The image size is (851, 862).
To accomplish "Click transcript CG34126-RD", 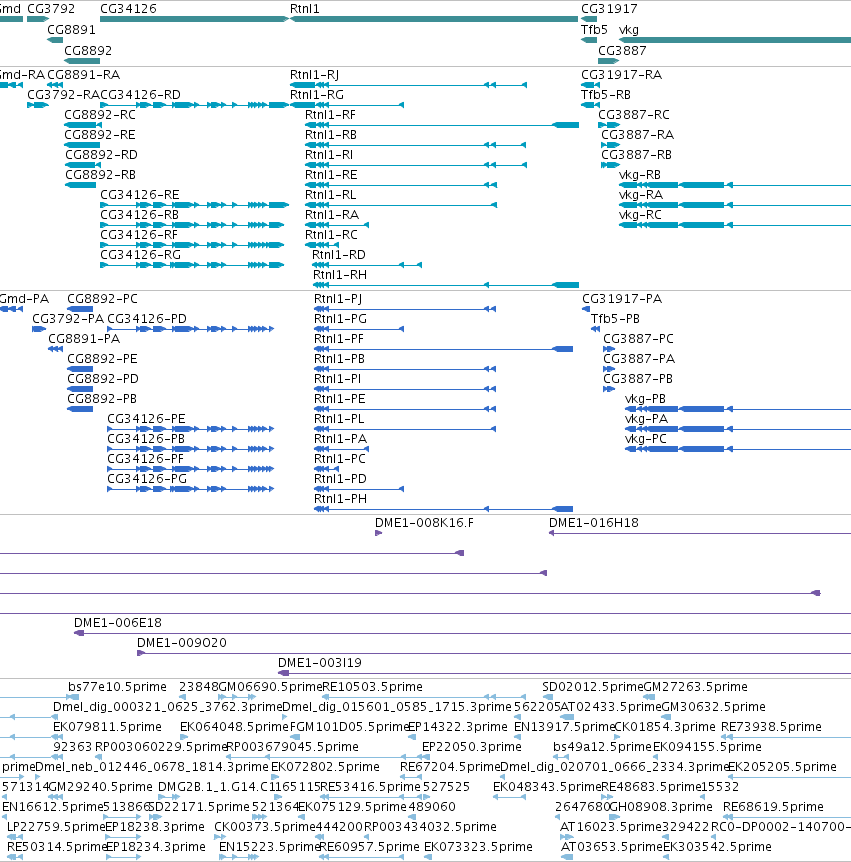I will [x=140, y=95].
